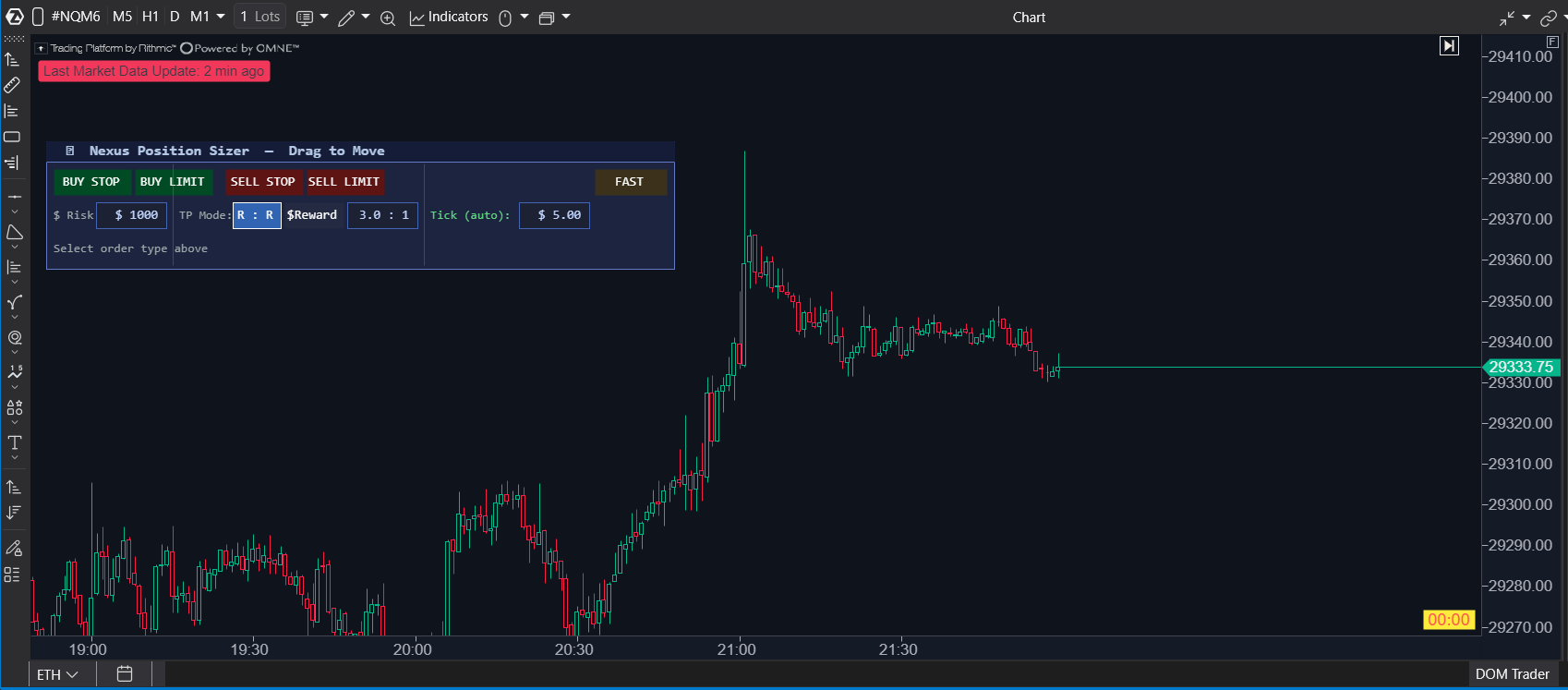
Task: Click the BUY LIMIT order button
Action: [172, 182]
